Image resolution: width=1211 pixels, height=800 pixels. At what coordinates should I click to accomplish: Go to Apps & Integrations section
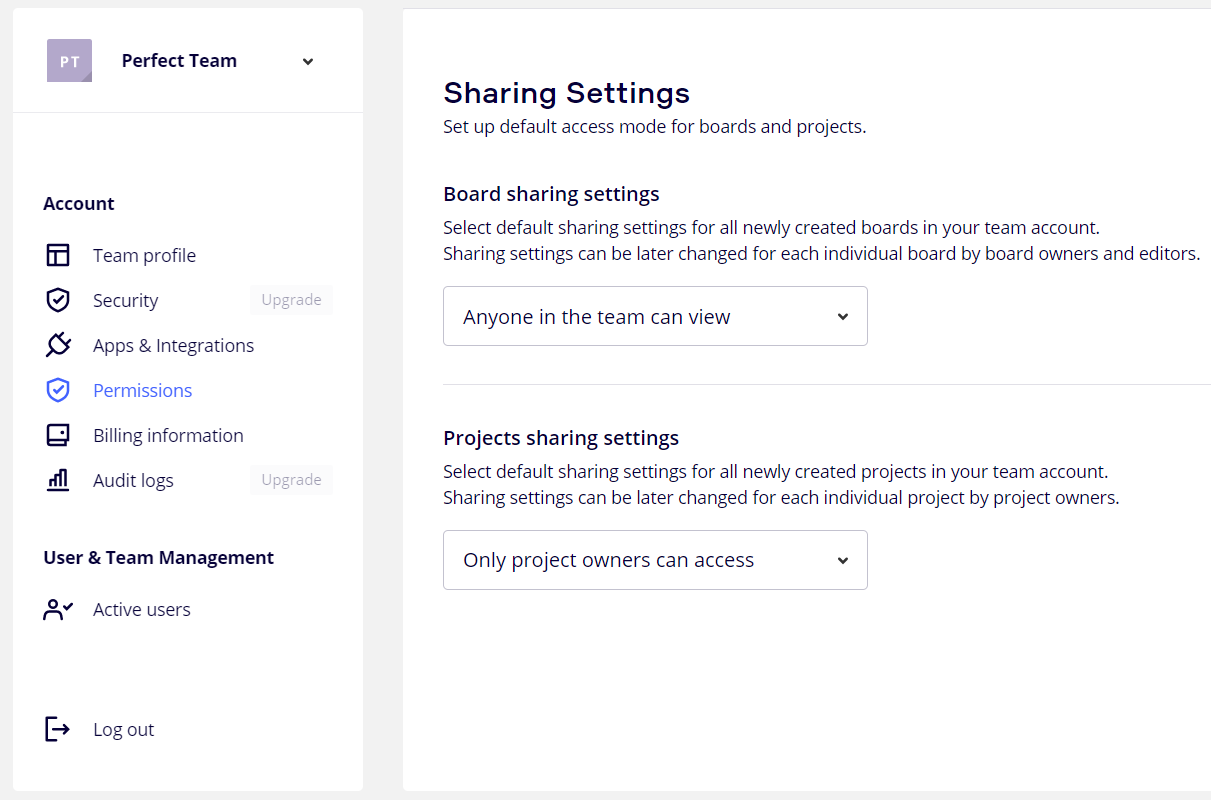[173, 345]
